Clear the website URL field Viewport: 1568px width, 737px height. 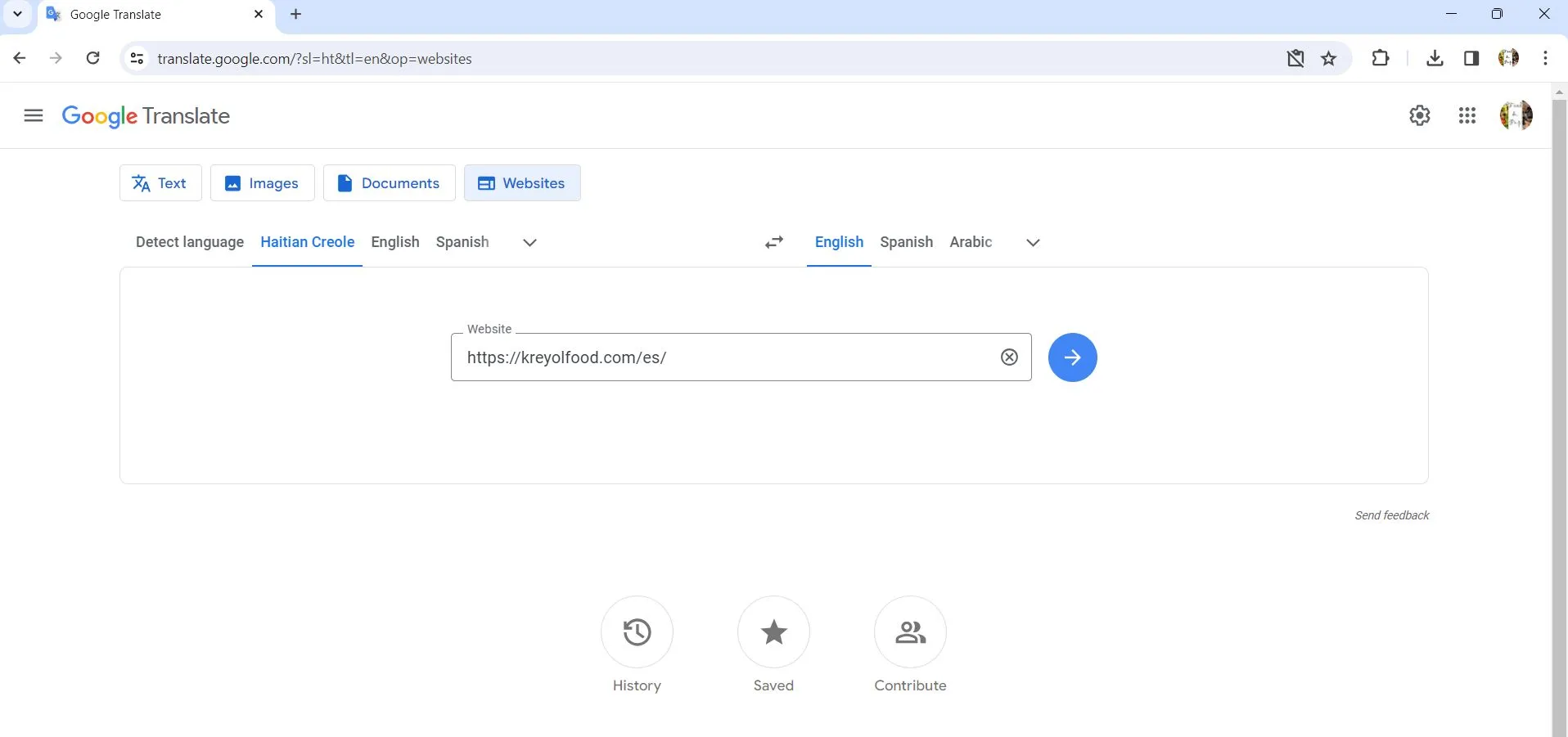1009,357
